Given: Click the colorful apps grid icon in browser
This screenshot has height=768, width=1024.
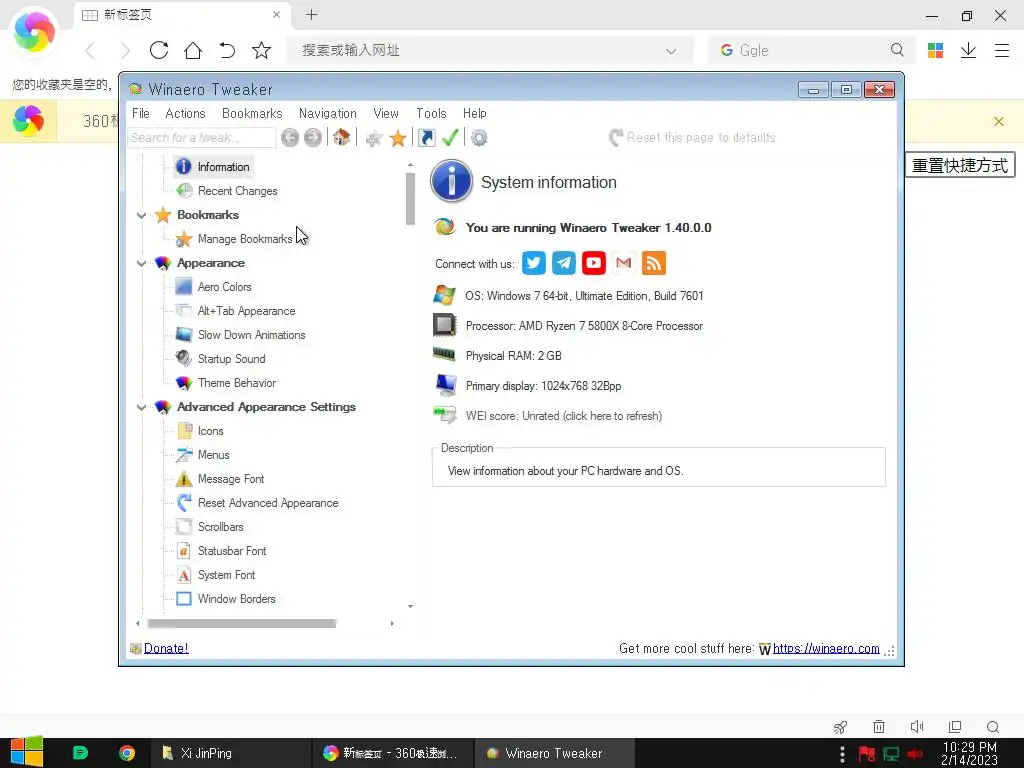Looking at the screenshot, I should click(x=935, y=50).
